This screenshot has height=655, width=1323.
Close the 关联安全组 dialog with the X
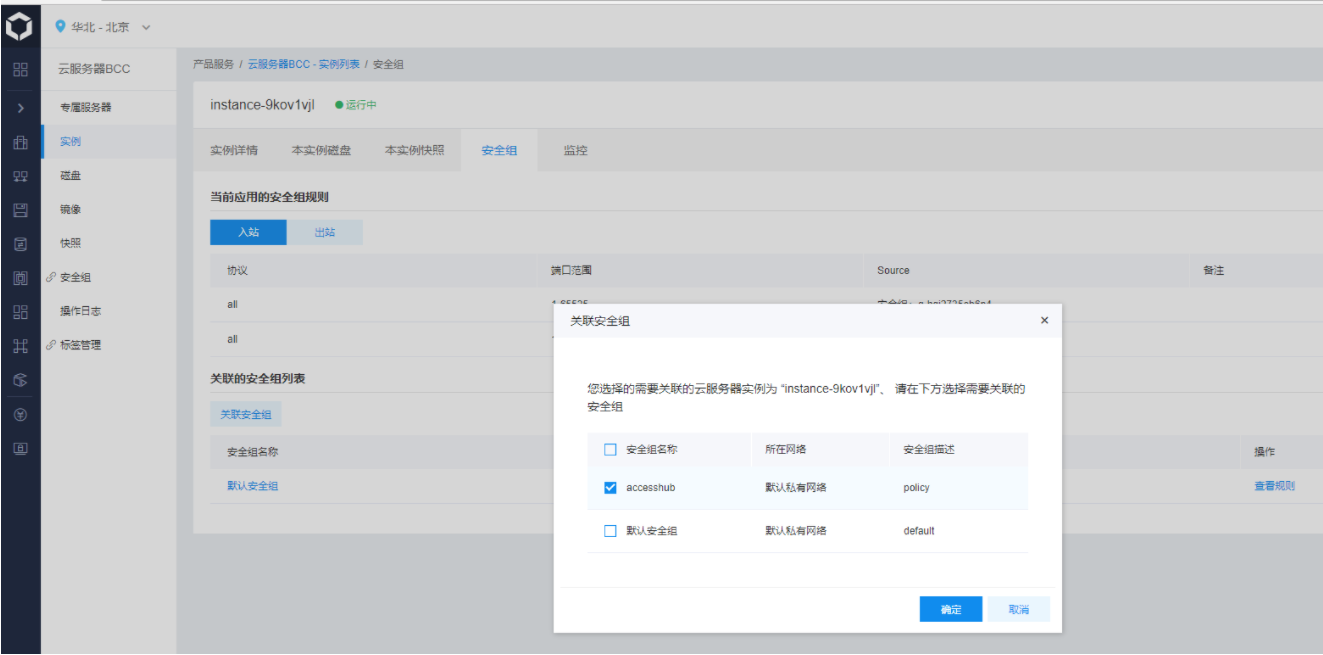1045,321
